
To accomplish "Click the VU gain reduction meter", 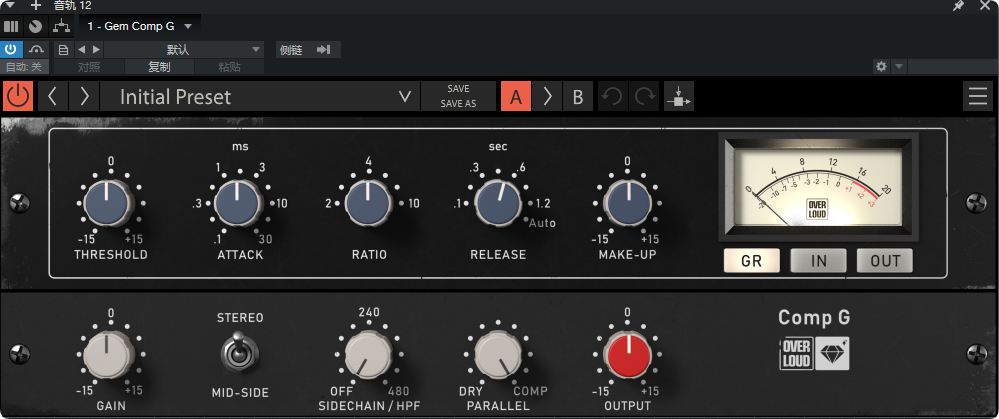I will [x=818, y=187].
